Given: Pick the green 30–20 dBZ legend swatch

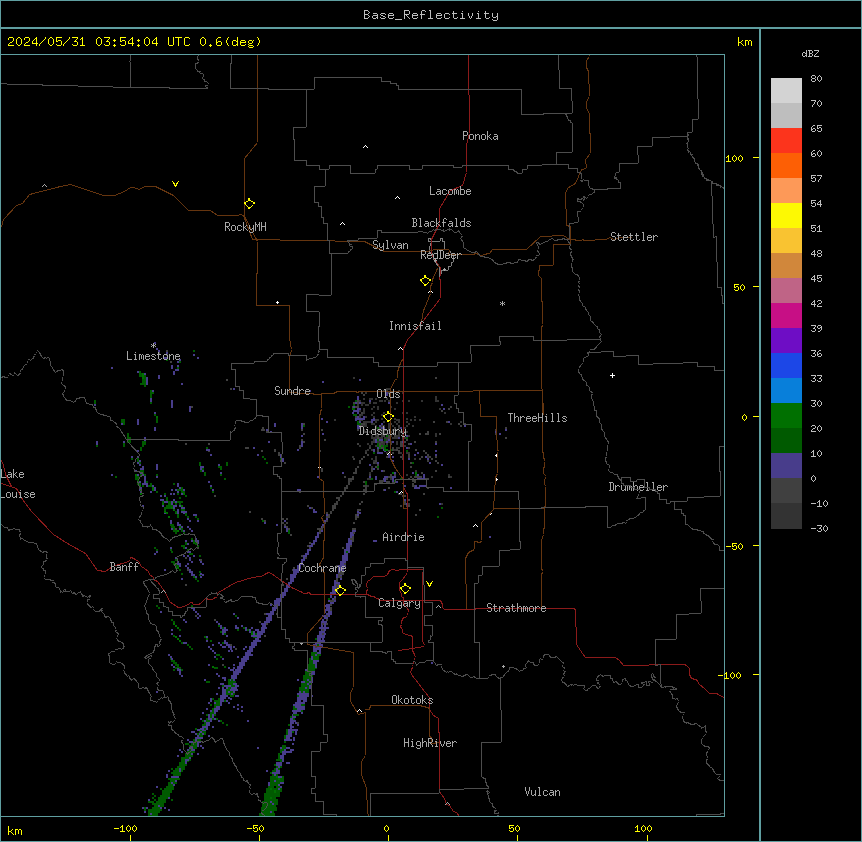Looking at the screenshot, I should pos(786,416).
